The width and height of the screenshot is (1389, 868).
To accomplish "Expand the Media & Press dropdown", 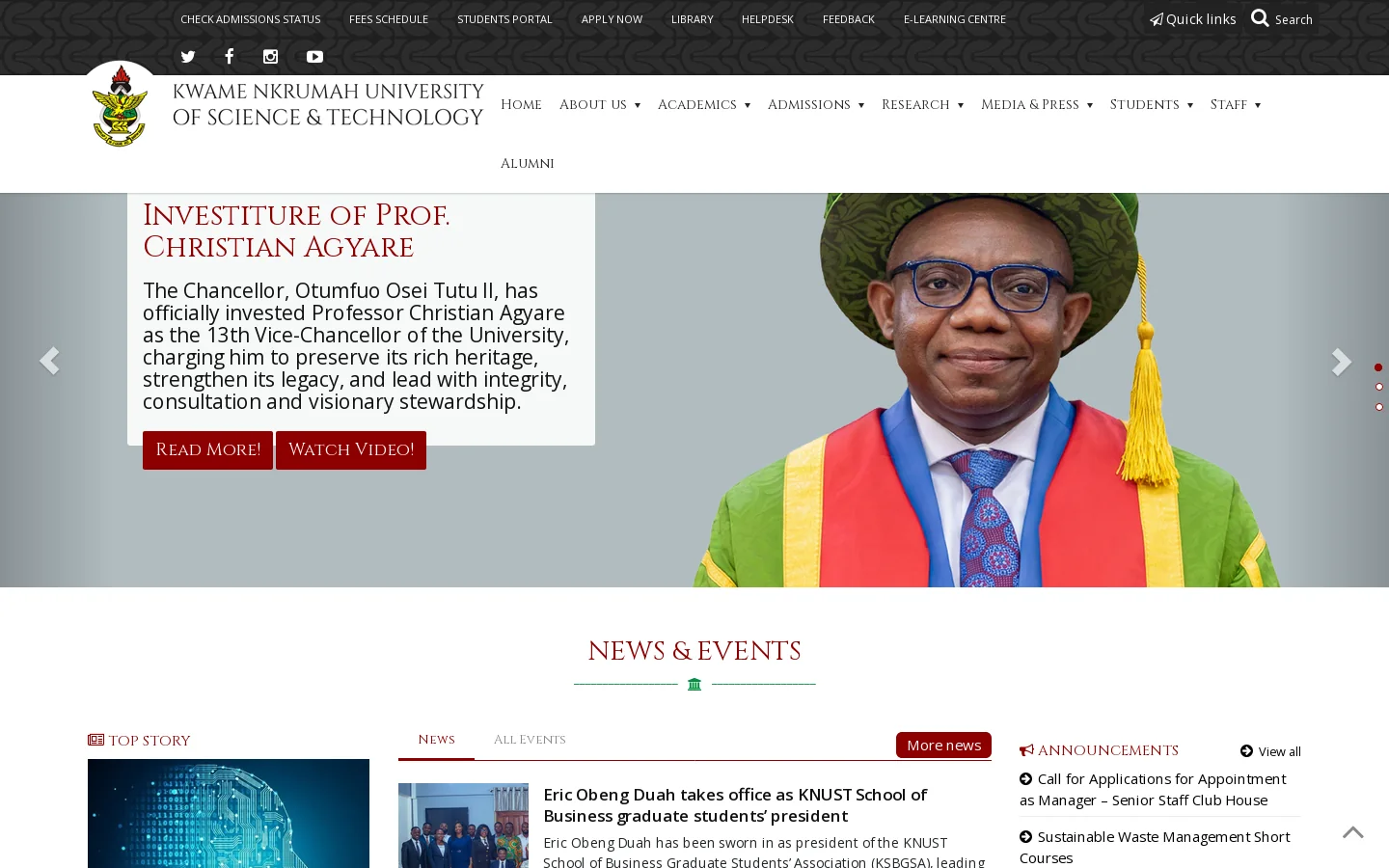I will point(1037,105).
